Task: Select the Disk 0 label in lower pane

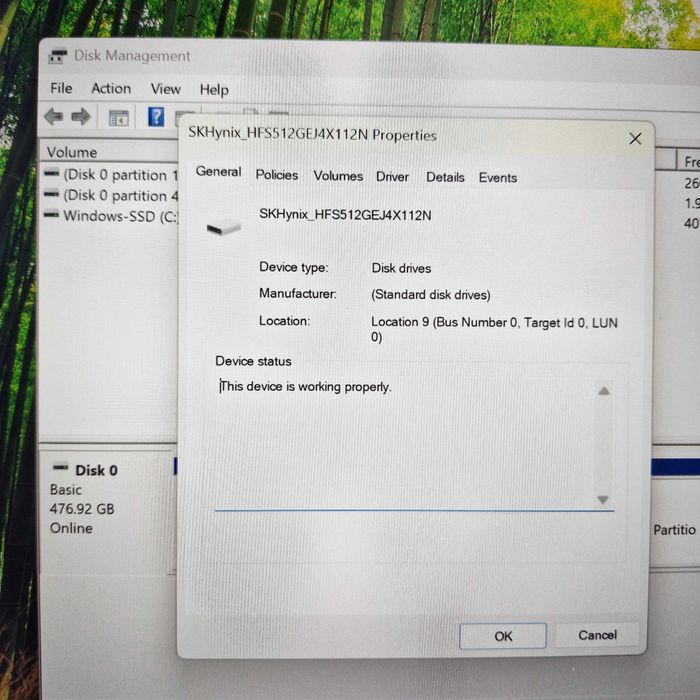Action: click(96, 470)
